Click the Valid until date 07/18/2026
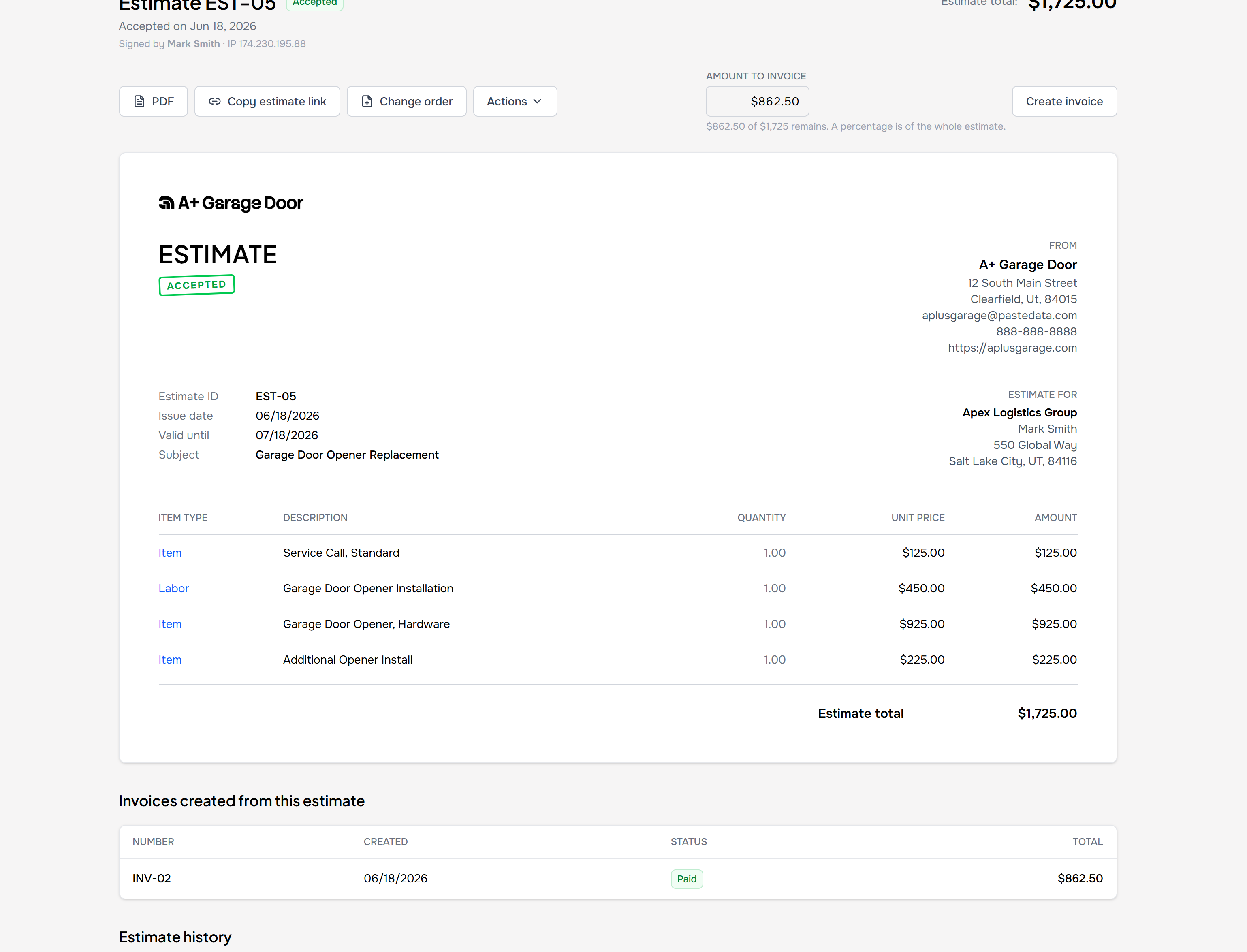The height and width of the screenshot is (952, 1247). (287, 435)
